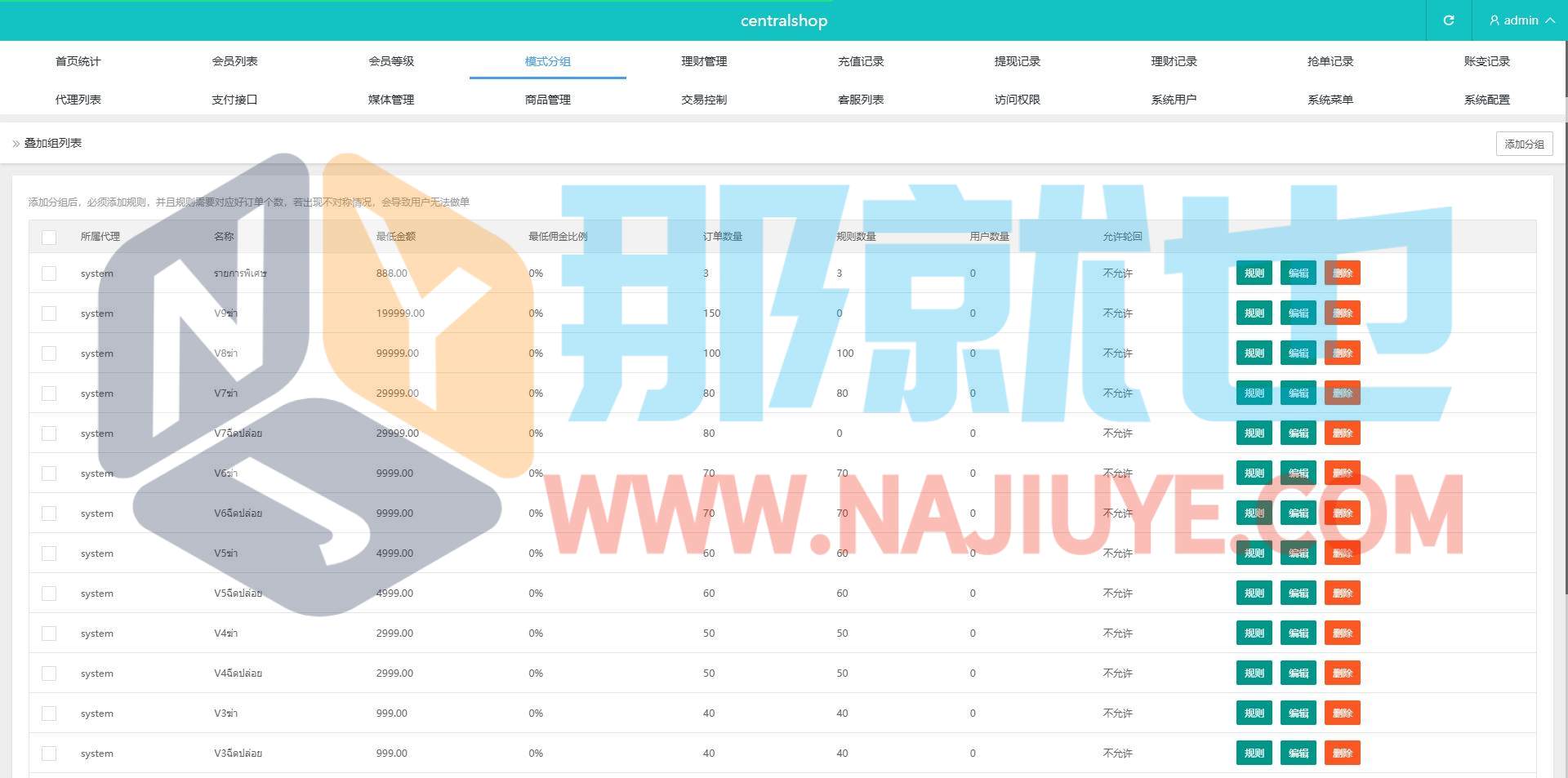Click 规则 button for the 888.00 row
The height and width of the screenshot is (778, 1568).
click(1254, 273)
